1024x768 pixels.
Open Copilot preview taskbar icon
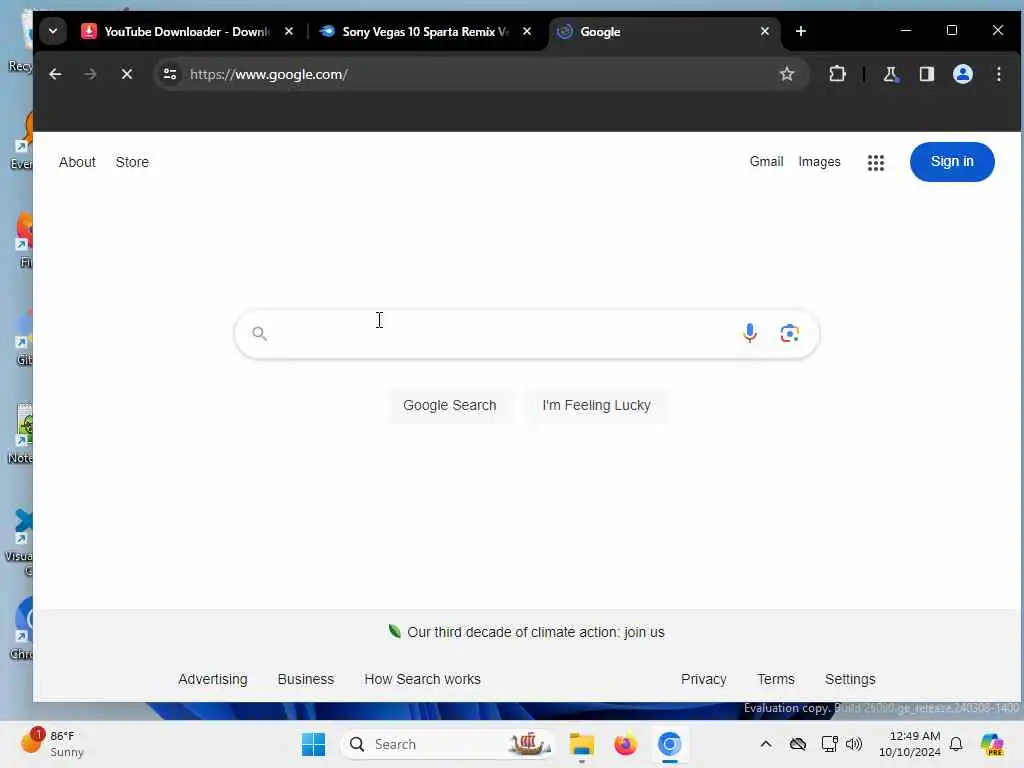(992, 744)
